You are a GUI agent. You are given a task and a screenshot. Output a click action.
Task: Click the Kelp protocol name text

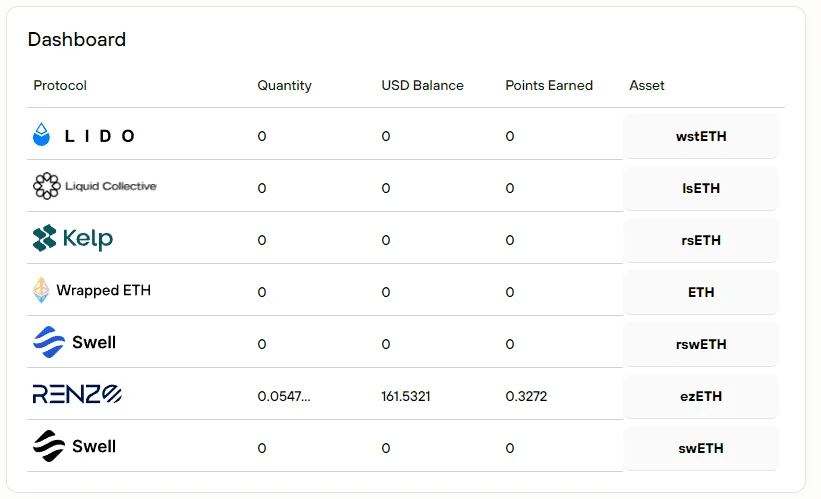pyautogui.click(x=87, y=239)
